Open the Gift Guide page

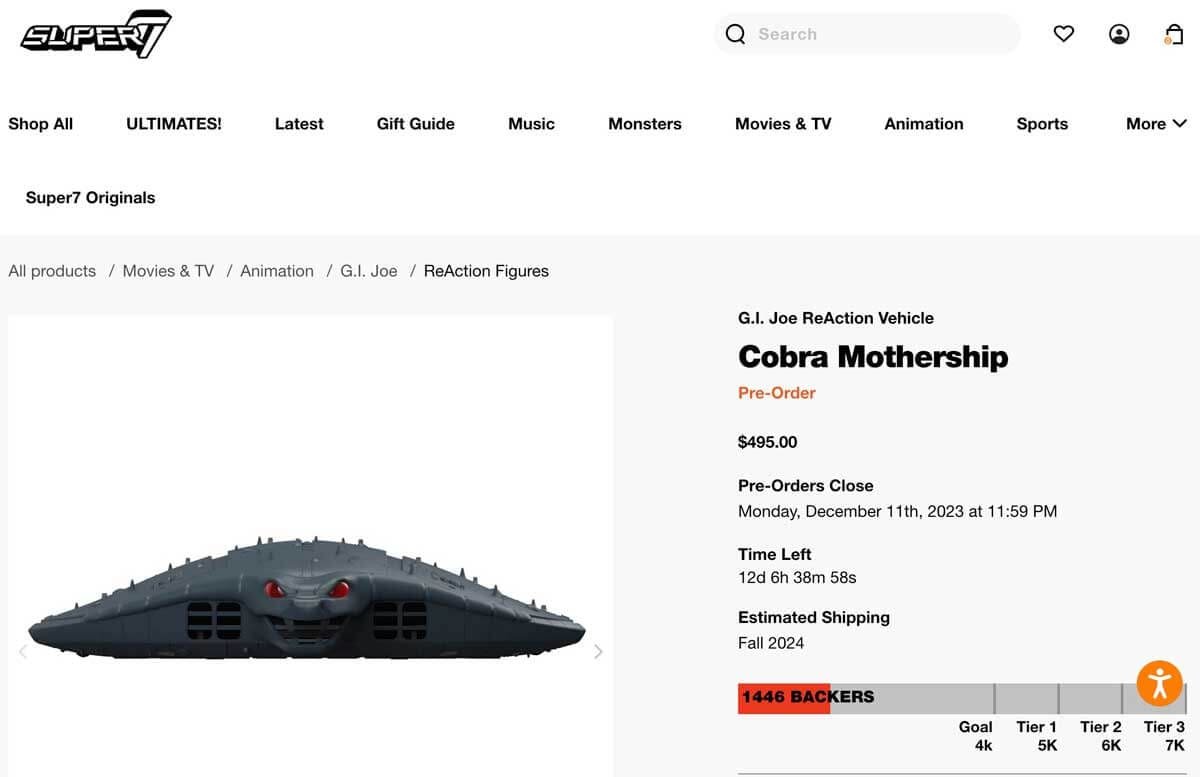(x=415, y=123)
